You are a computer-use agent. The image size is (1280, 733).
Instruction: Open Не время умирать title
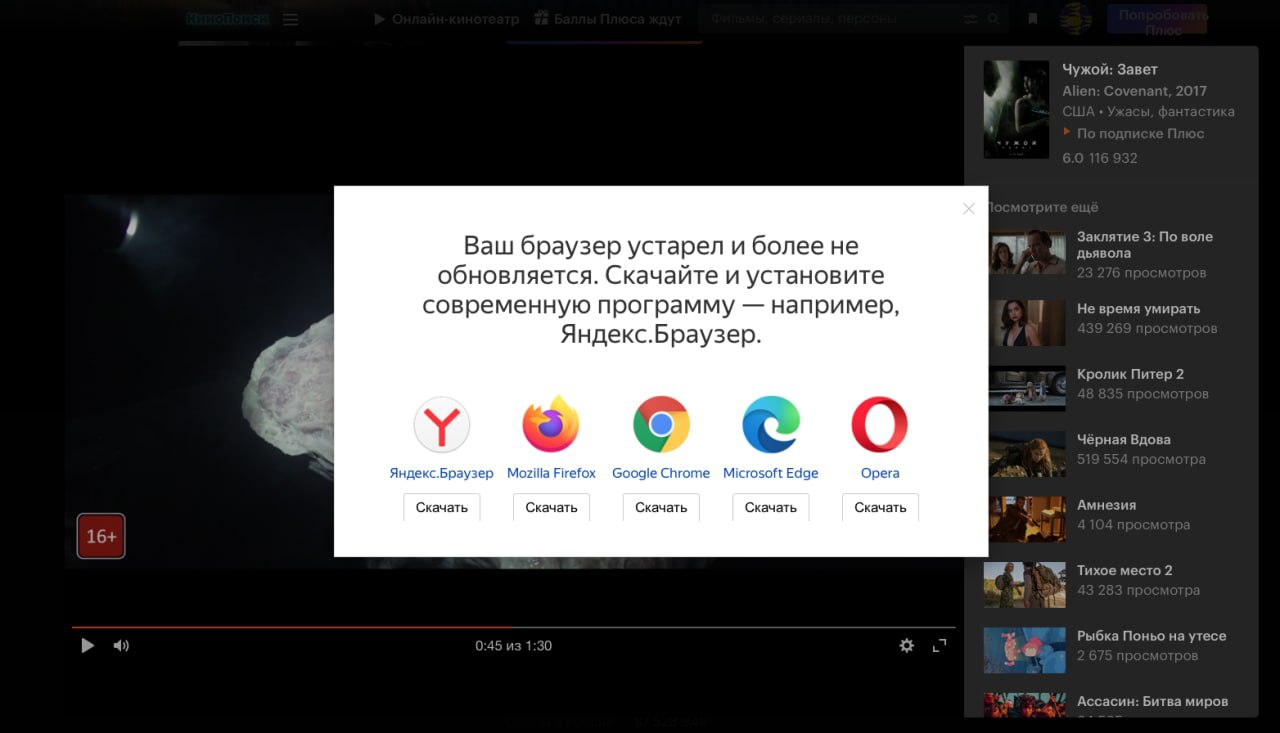[x=1139, y=309]
